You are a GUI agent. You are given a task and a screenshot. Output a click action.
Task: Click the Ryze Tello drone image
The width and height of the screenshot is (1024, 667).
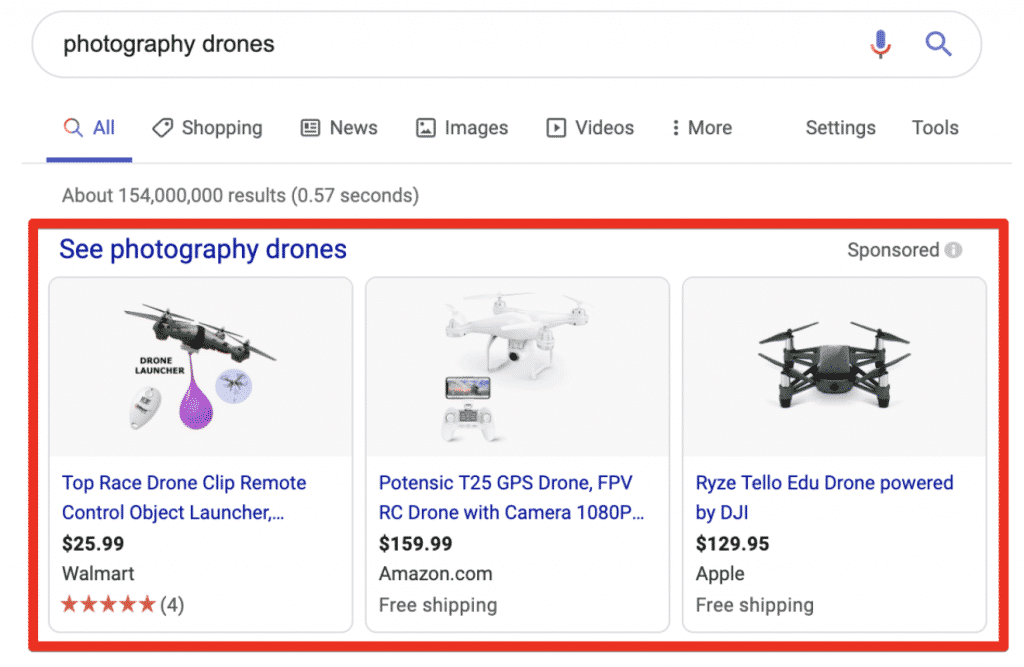tap(834, 366)
